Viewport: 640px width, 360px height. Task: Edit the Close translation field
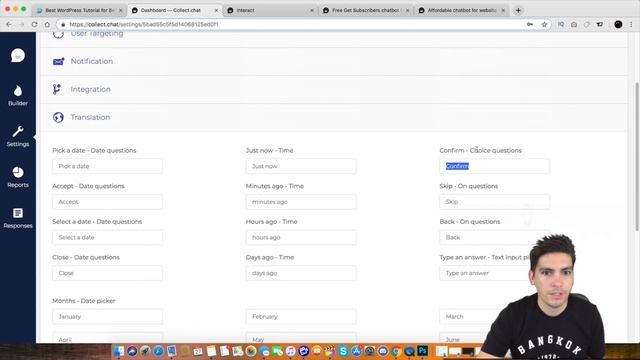pyautogui.click(x=107, y=273)
